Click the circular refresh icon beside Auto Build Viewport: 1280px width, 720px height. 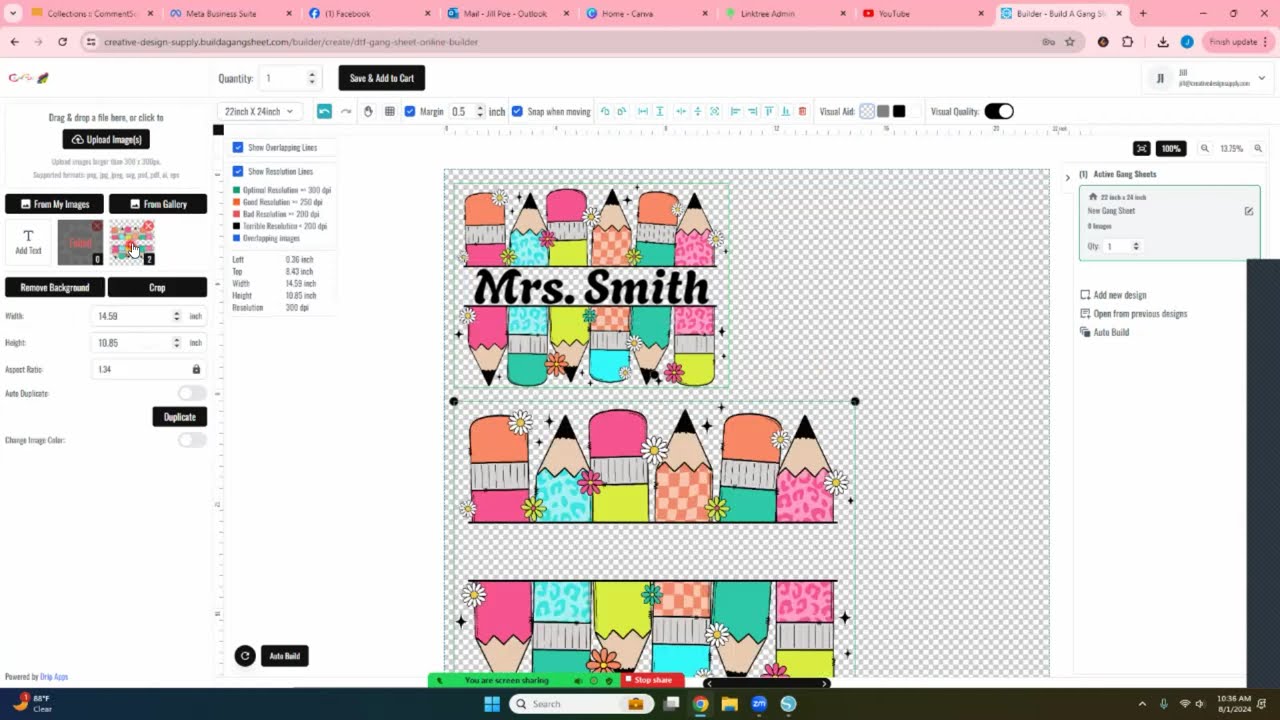245,656
